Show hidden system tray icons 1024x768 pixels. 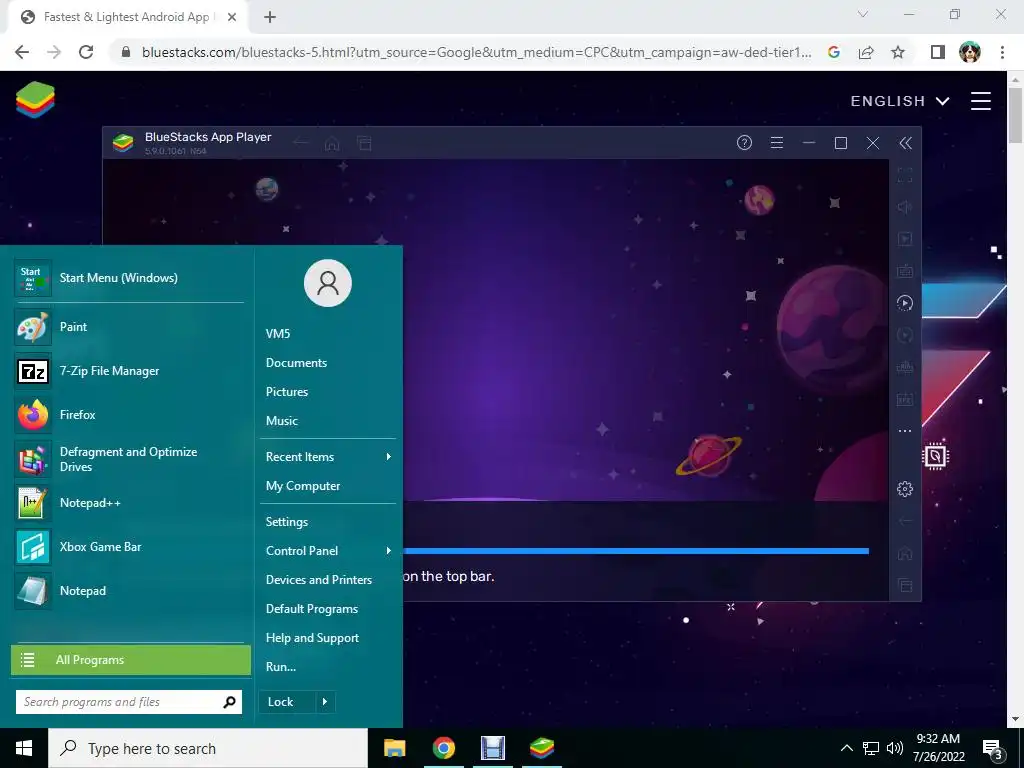coord(846,748)
